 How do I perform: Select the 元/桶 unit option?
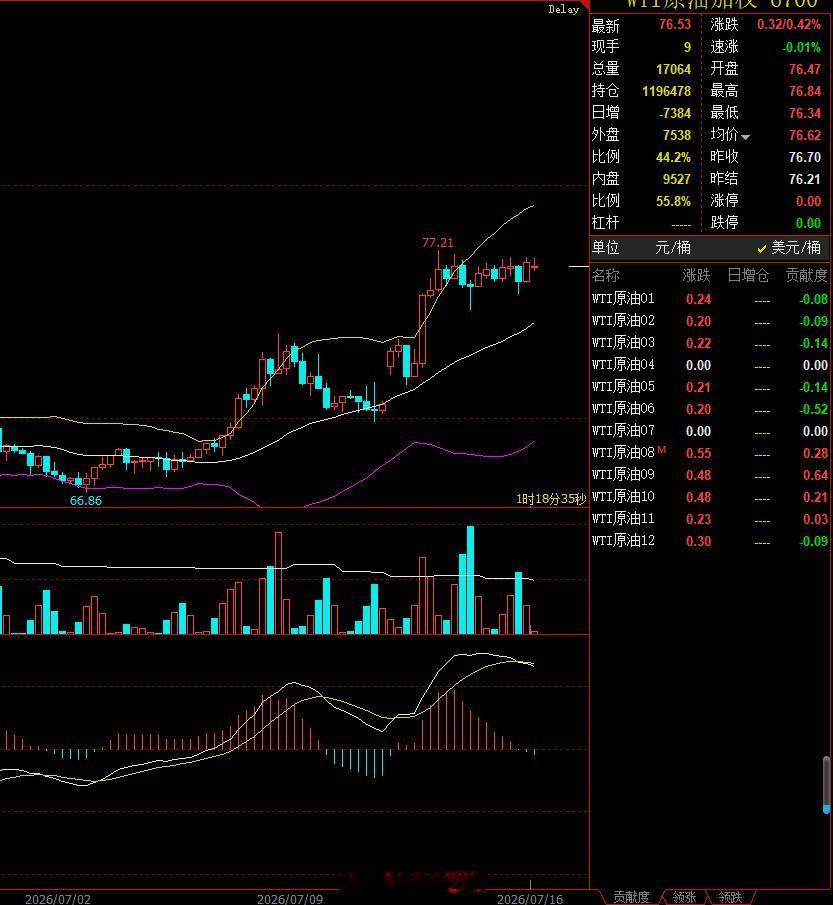click(x=673, y=248)
